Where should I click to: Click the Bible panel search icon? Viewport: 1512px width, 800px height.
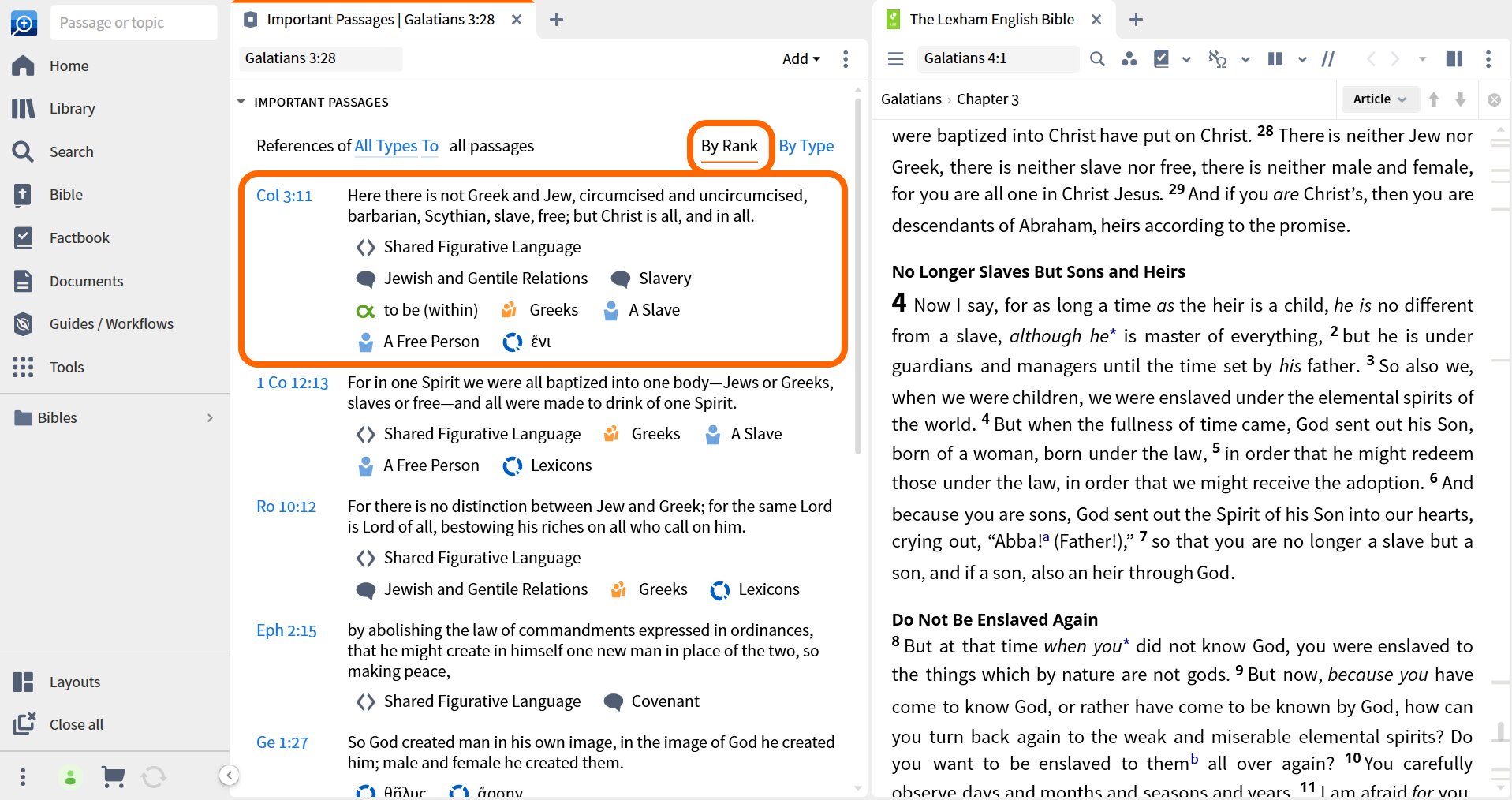(1097, 58)
